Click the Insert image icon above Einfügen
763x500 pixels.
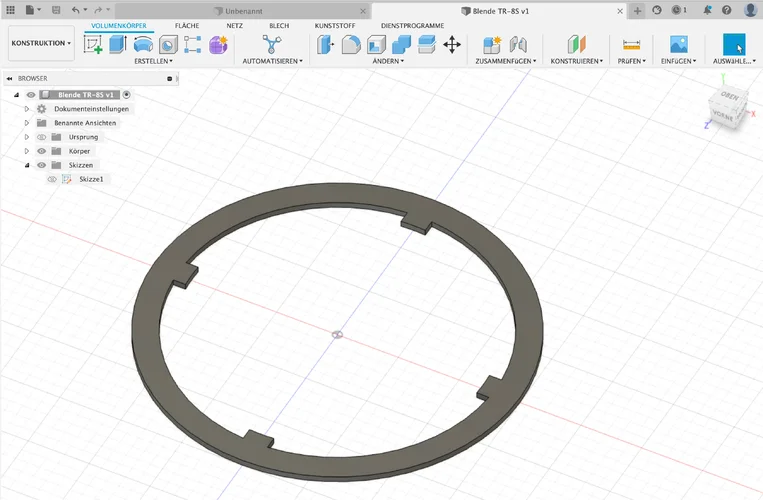pyautogui.click(x=679, y=44)
